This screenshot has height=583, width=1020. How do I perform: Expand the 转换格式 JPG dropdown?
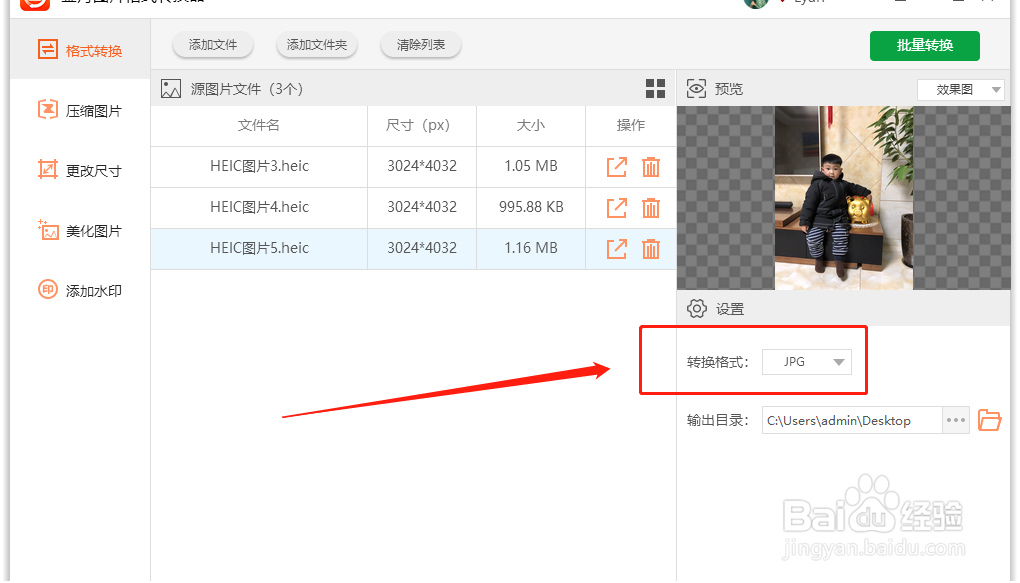pos(807,362)
